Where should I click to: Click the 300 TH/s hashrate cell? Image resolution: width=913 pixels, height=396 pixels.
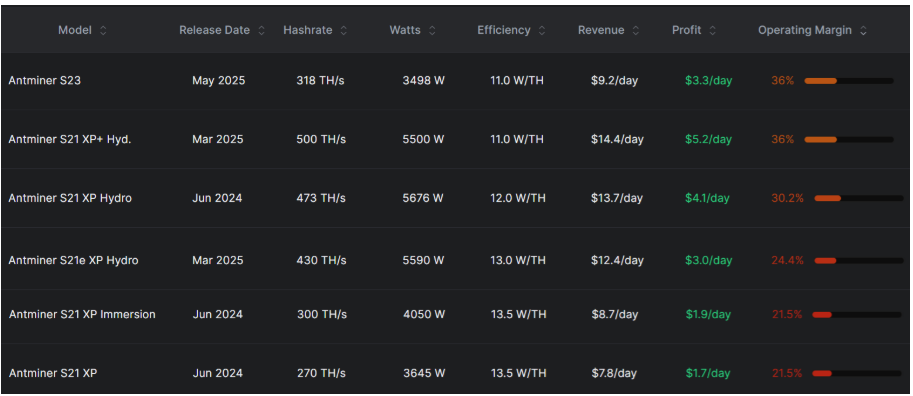[x=321, y=314]
